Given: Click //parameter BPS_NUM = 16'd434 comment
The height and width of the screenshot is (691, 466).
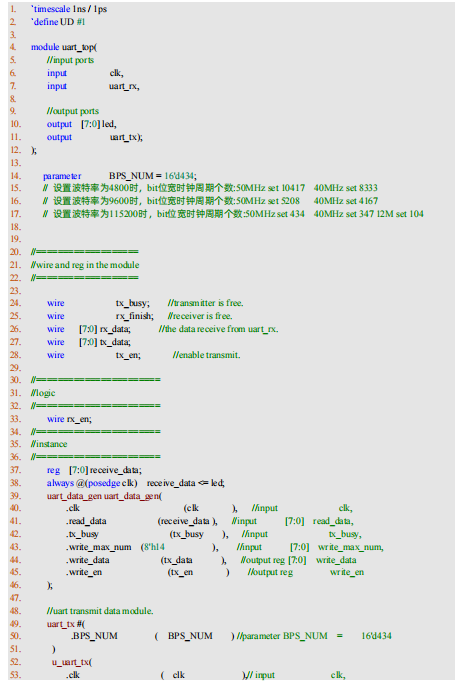Looking at the screenshot, I should 314,636.
